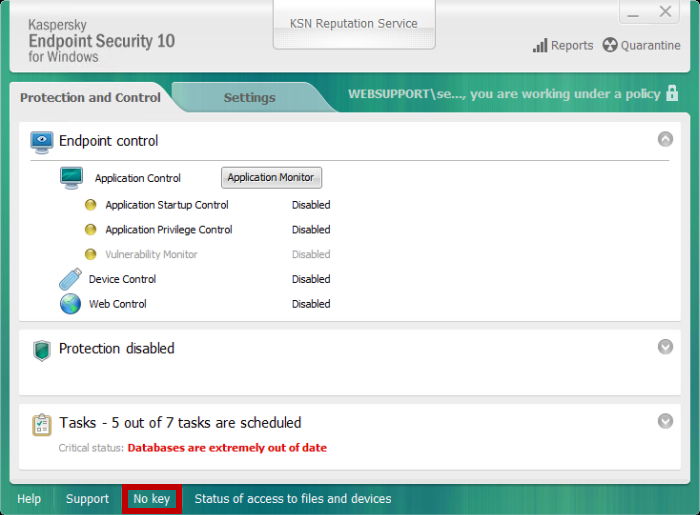Switch to the Settings tab
This screenshot has width=700, height=515.
click(x=249, y=97)
